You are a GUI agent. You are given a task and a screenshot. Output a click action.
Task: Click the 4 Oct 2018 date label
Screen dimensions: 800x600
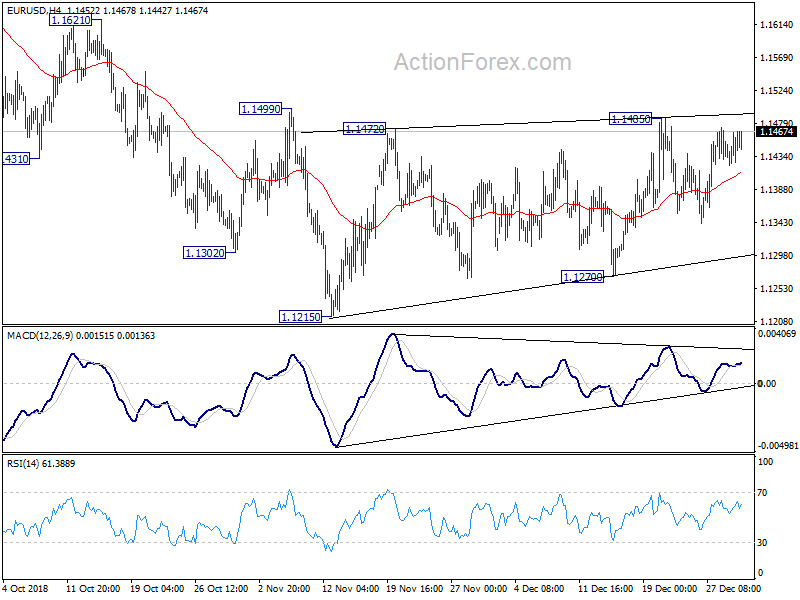(26, 588)
